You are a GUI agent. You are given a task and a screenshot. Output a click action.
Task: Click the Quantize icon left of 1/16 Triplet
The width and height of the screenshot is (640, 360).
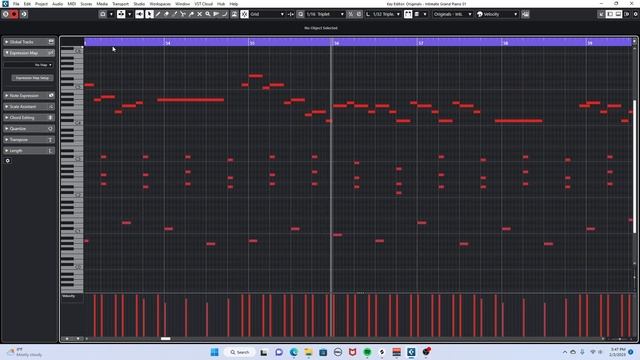(x=300, y=14)
